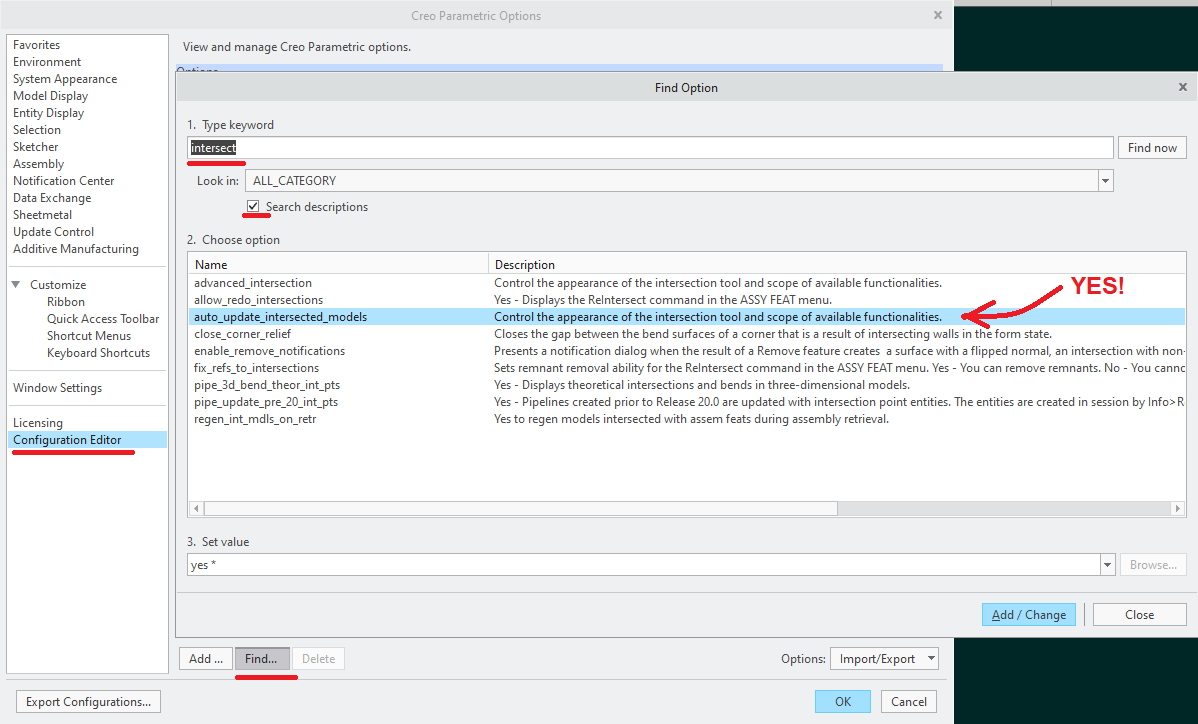Select the advanced_intersection option row
The image size is (1198, 724).
(255, 282)
